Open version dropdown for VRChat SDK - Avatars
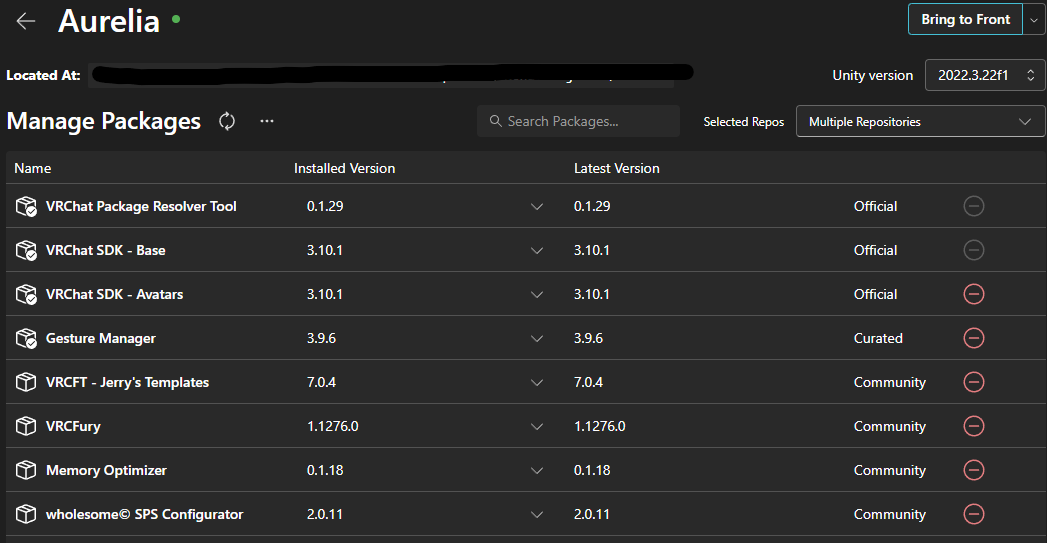1047x543 pixels. pos(537,295)
